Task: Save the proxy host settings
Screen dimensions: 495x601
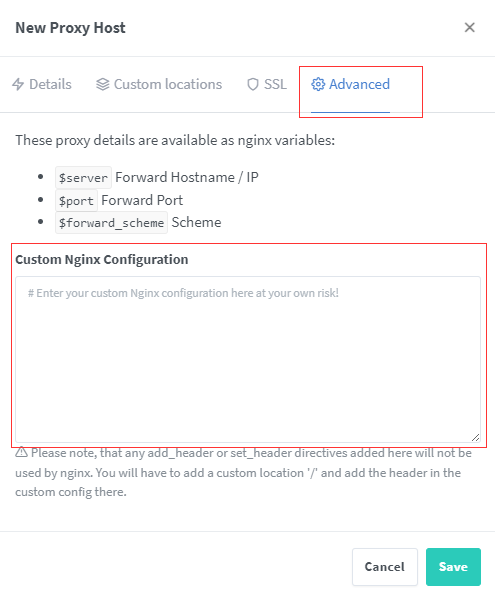Action: click(x=453, y=567)
